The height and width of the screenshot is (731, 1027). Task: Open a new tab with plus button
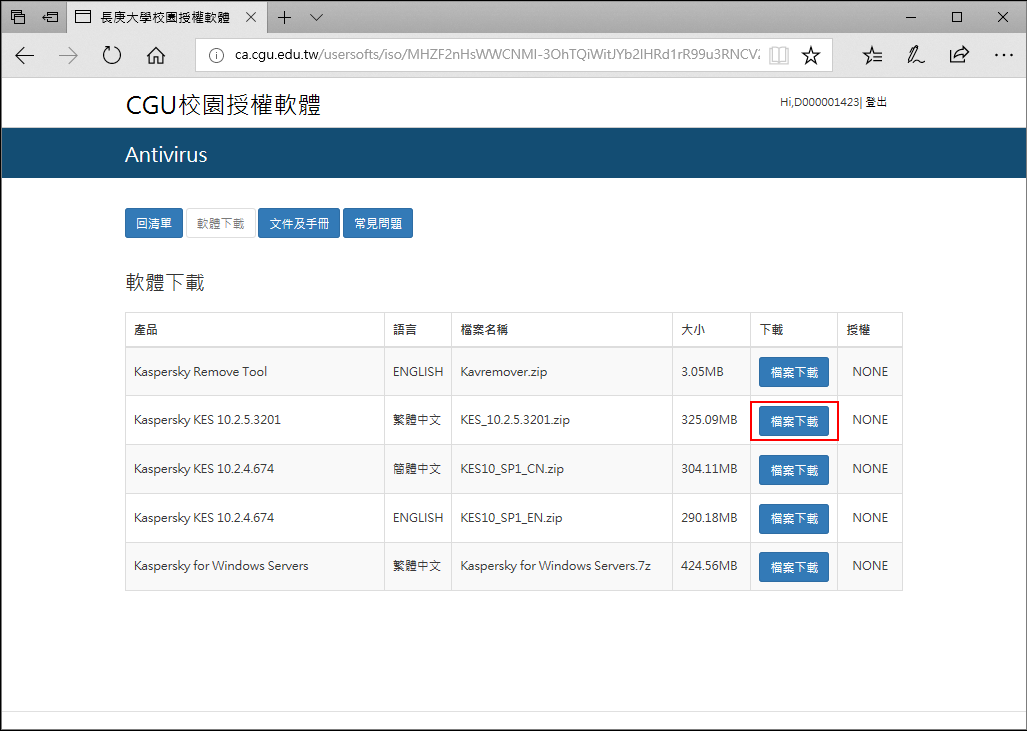(285, 18)
